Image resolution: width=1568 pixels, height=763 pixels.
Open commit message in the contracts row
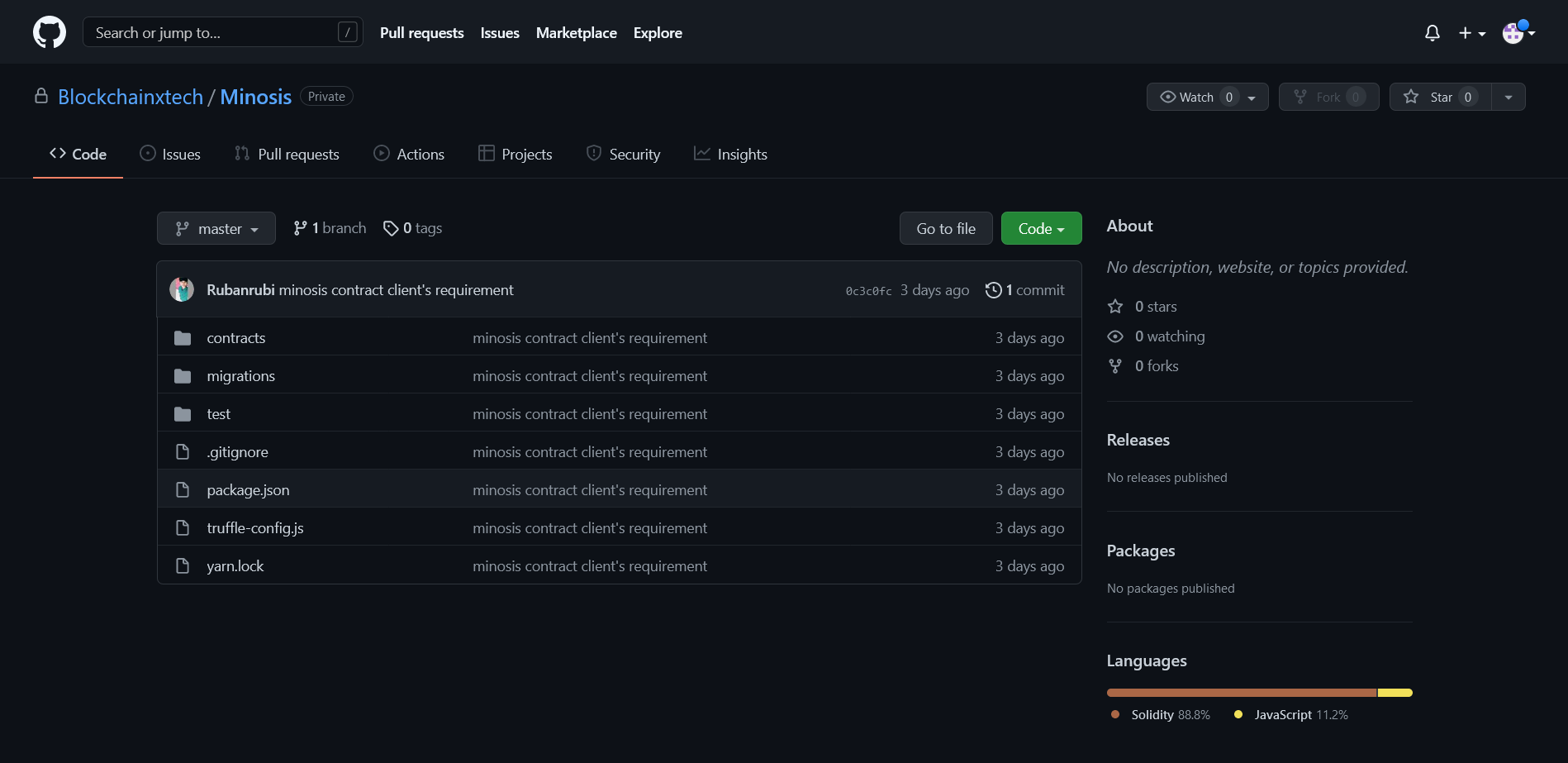tap(590, 338)
